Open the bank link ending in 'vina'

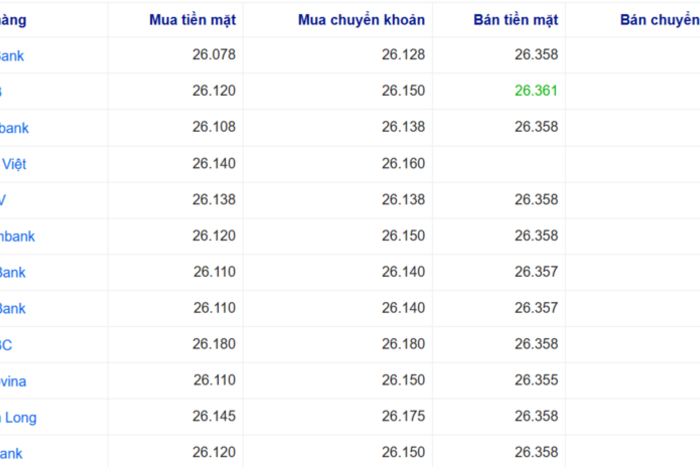pos(13,381)
